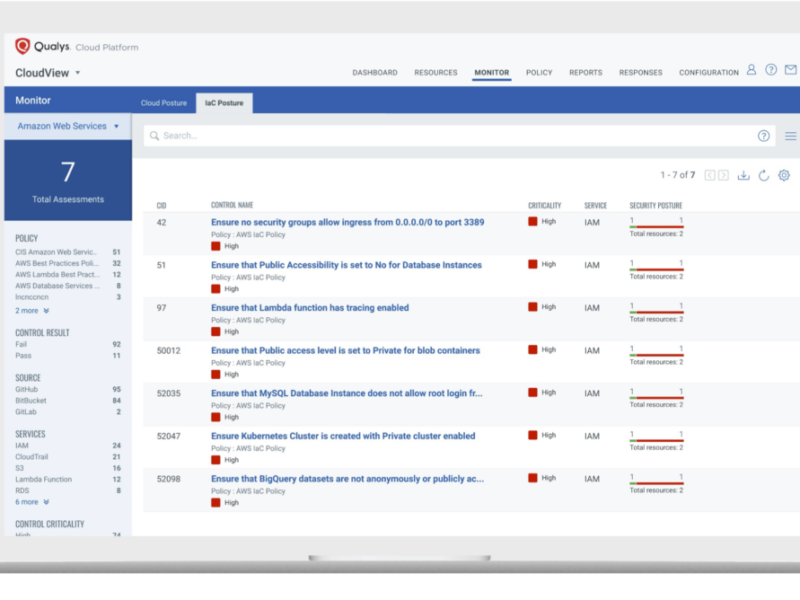This screenshot has height=600, width=800.
Task: Switch to Cloud Posture tab
Action: (x=164, y=103)
